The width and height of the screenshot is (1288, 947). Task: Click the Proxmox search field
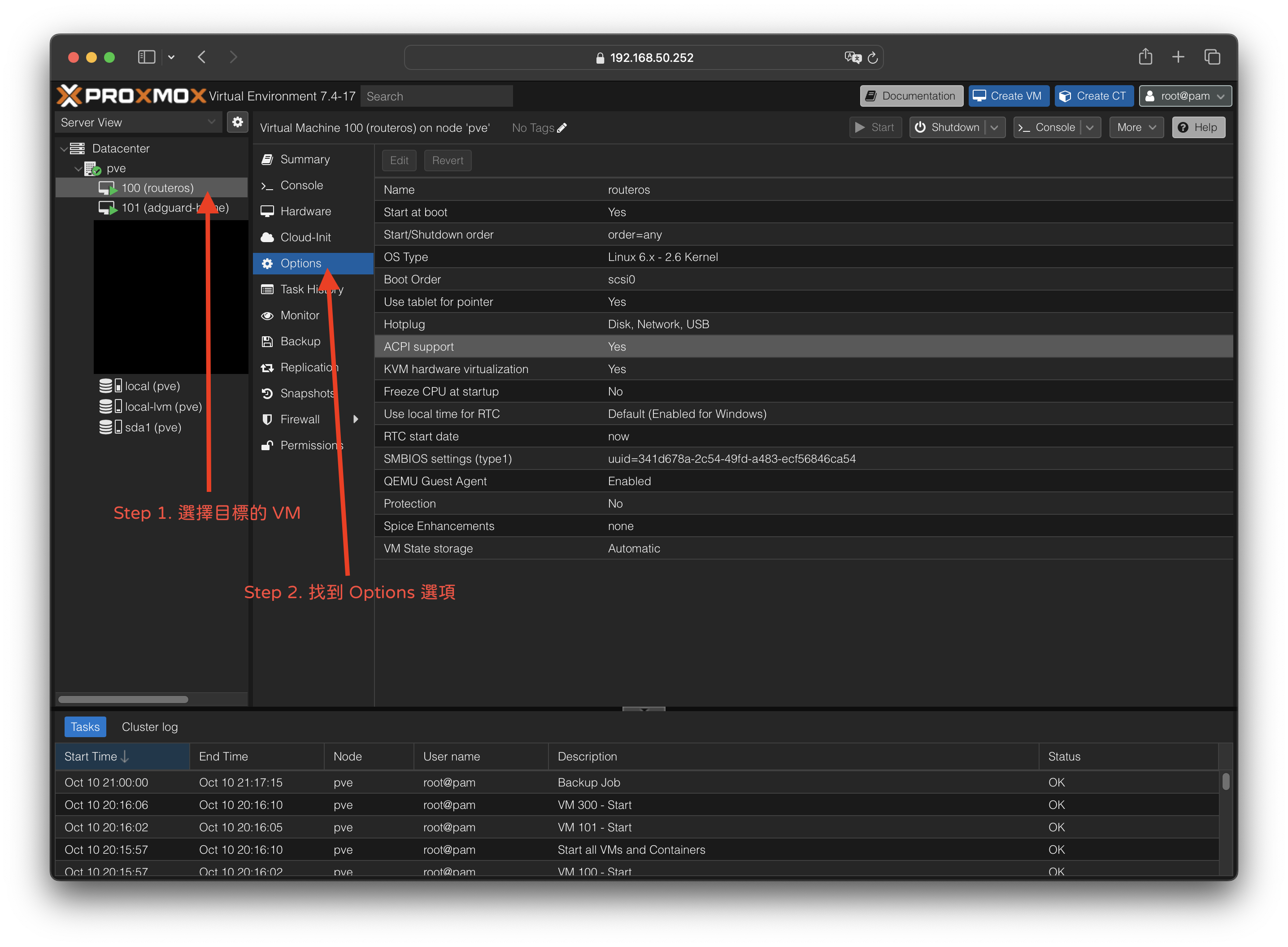[x=437, y=96]
